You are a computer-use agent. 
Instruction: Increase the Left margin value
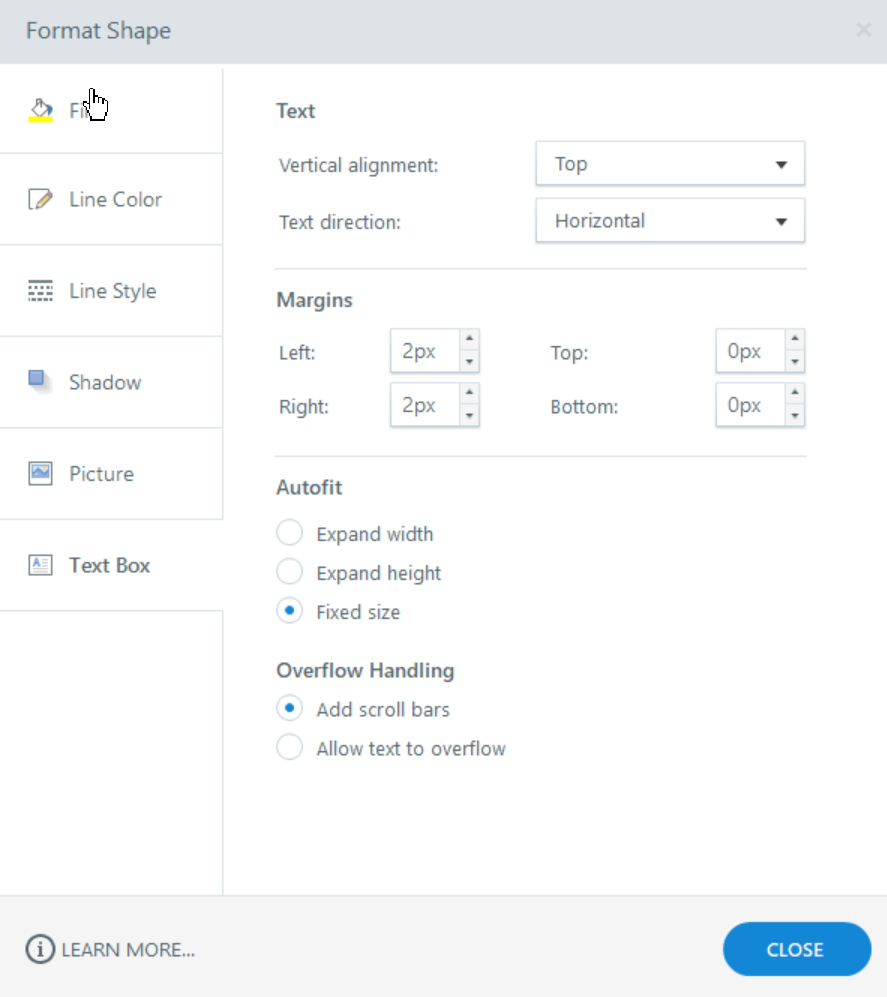(x=470, y=340)
